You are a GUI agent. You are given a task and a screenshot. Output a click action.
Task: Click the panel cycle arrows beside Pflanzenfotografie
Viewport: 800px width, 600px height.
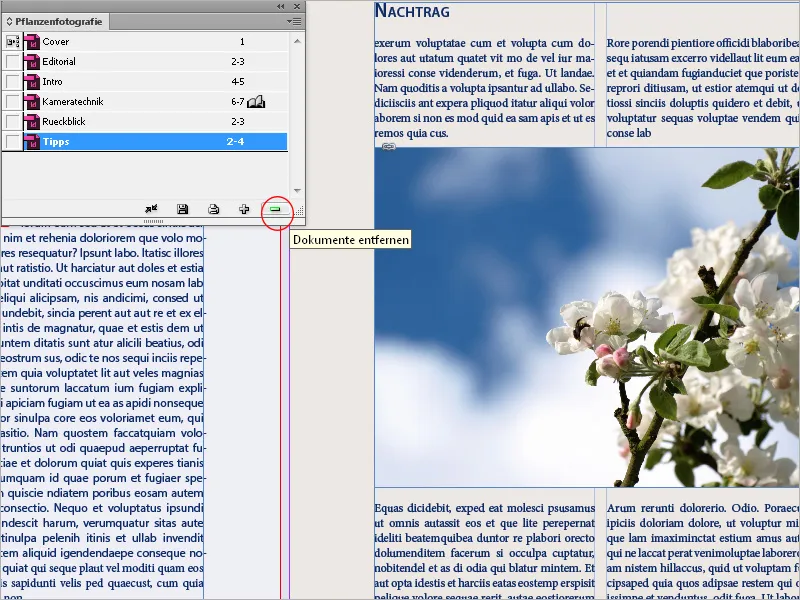[9, 21]
